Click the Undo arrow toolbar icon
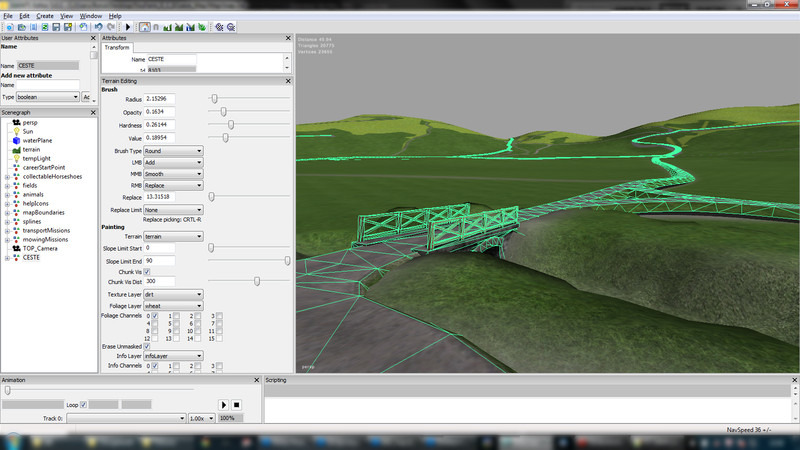The width and height of the screenshot is (800, 450). pos(98,27)
